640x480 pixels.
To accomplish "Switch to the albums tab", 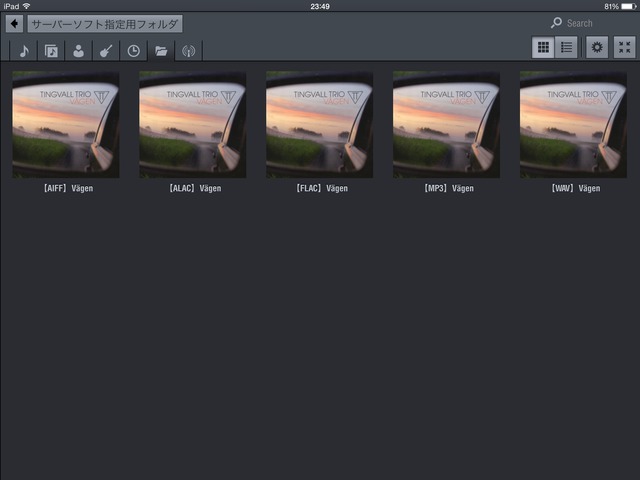I will (52, 51).
